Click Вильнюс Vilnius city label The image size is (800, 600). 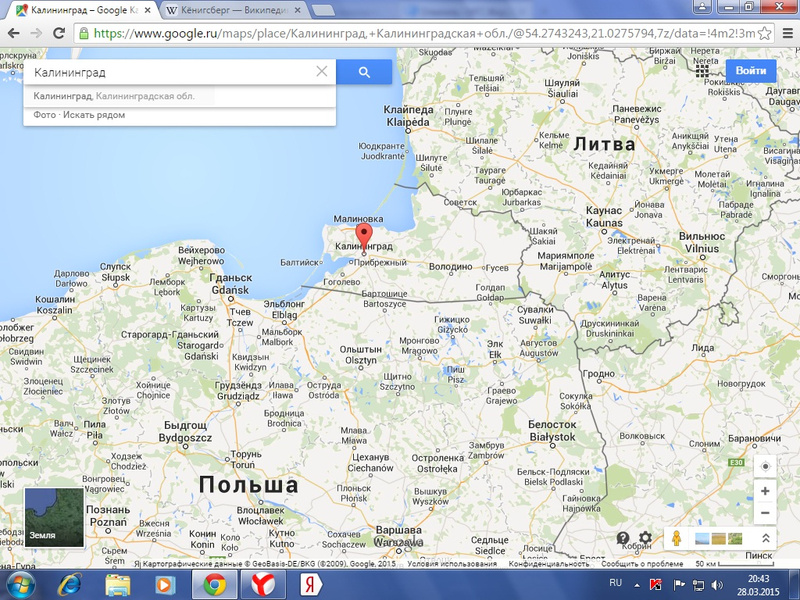click(702, 242)
